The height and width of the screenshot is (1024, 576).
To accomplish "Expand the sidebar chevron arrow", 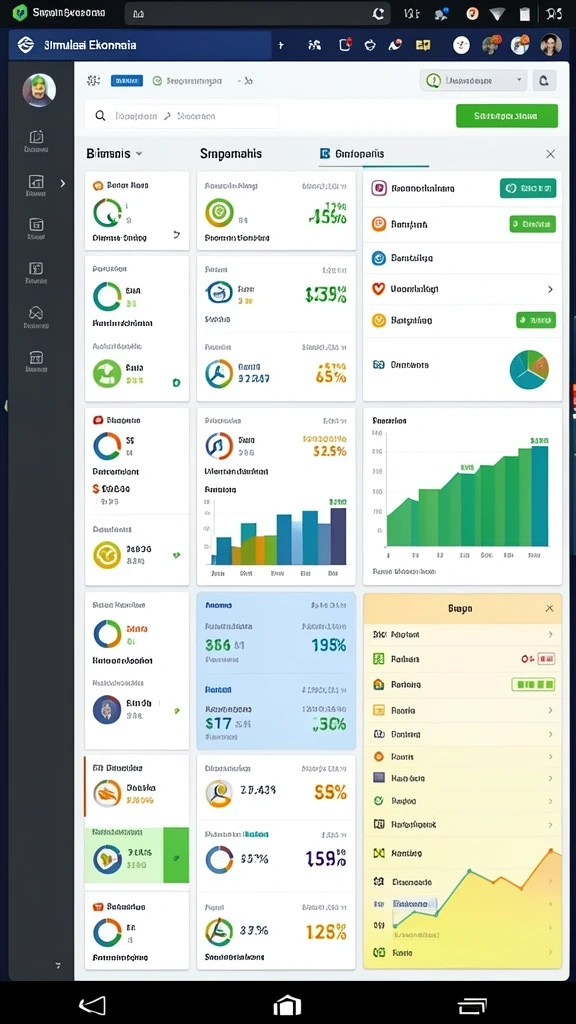I will [x=63, y=184].
